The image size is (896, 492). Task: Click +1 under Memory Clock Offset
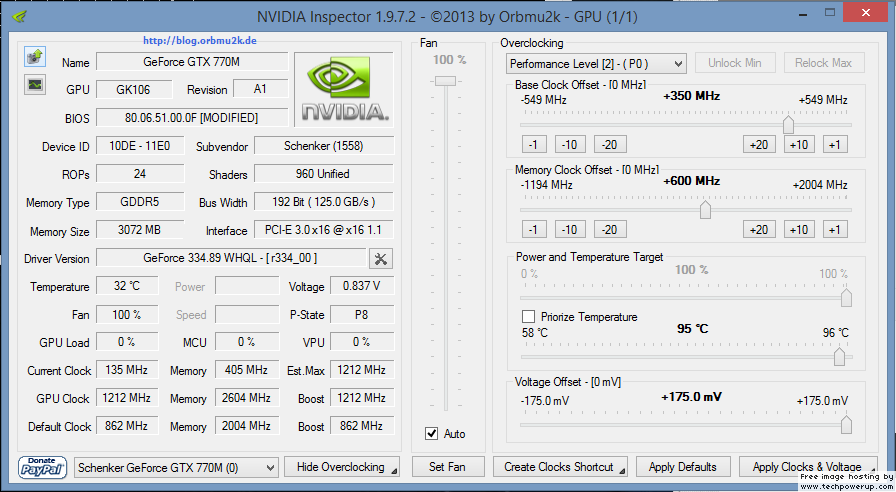(x=835, y=230)
